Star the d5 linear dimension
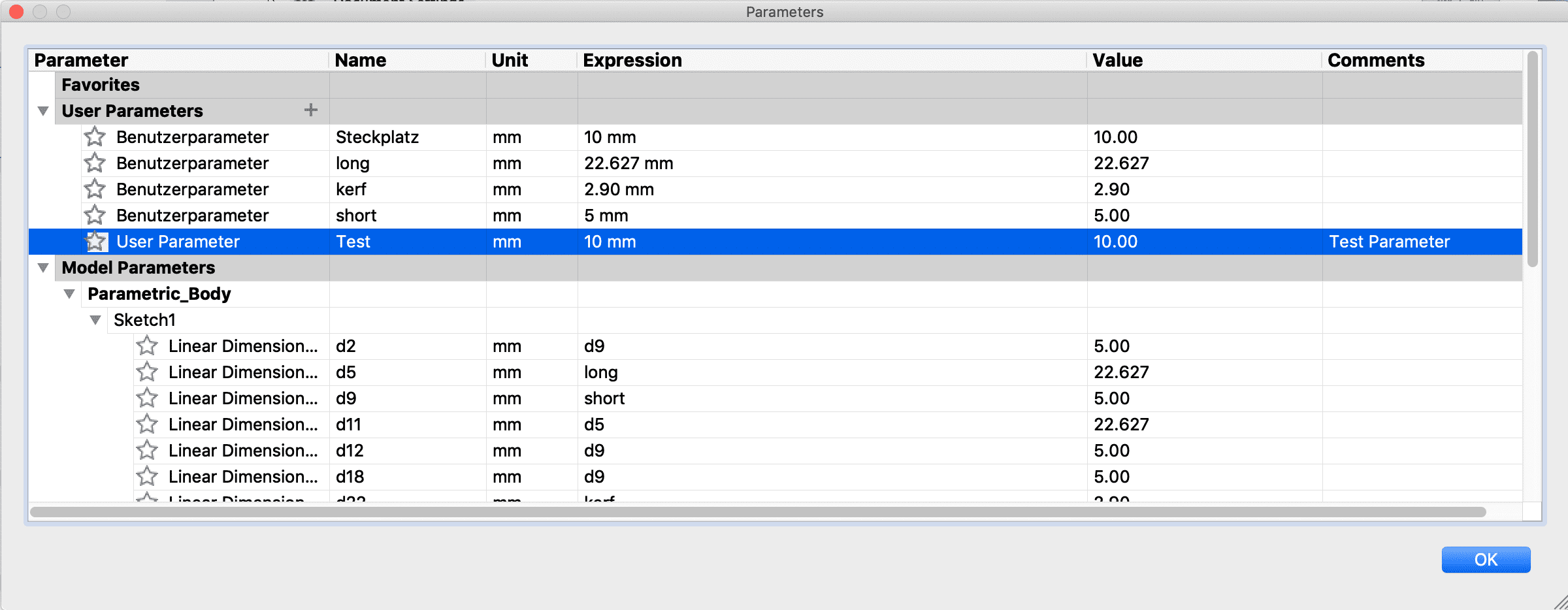This screenshot has width=1568, height=610. [x=147, y=372]
